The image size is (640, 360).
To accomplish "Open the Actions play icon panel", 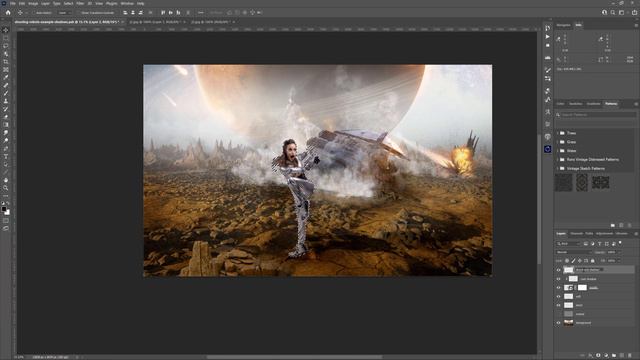I will pyautogui.click(x=547, y=37).
